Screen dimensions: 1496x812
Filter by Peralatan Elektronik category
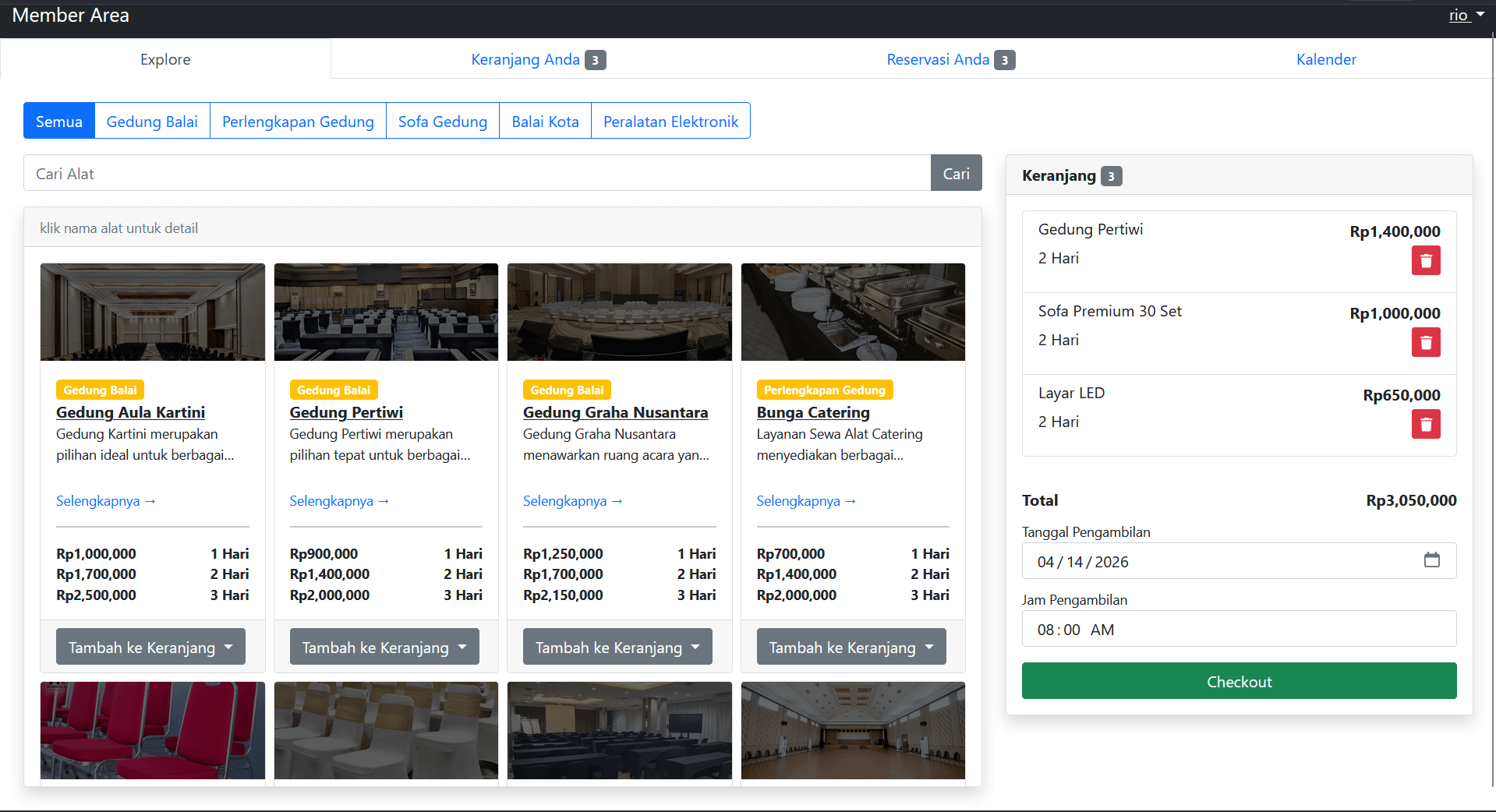point(670,121)
